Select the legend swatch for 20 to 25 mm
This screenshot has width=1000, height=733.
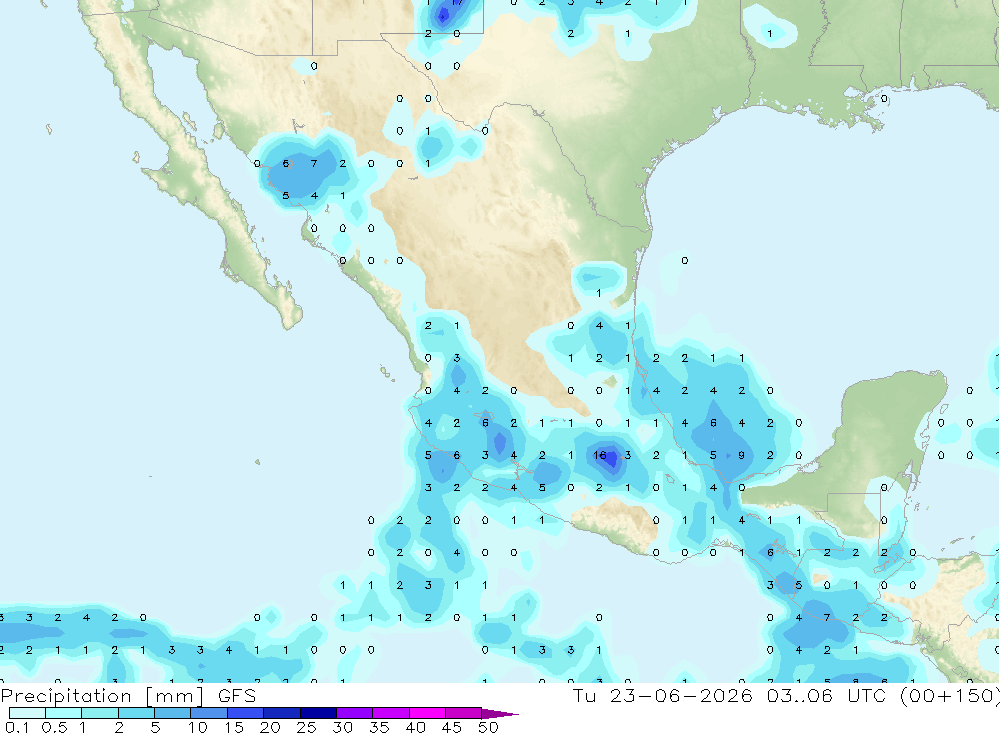(282, 713)
